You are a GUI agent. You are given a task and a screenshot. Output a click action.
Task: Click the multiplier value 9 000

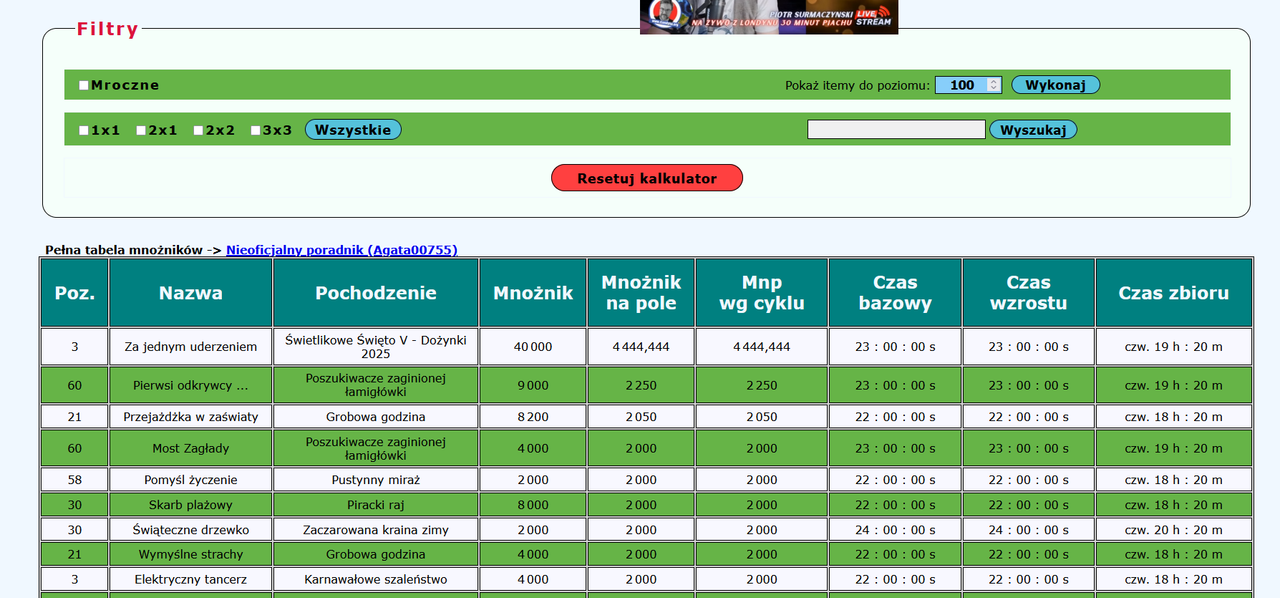click(x=533, y=385)
